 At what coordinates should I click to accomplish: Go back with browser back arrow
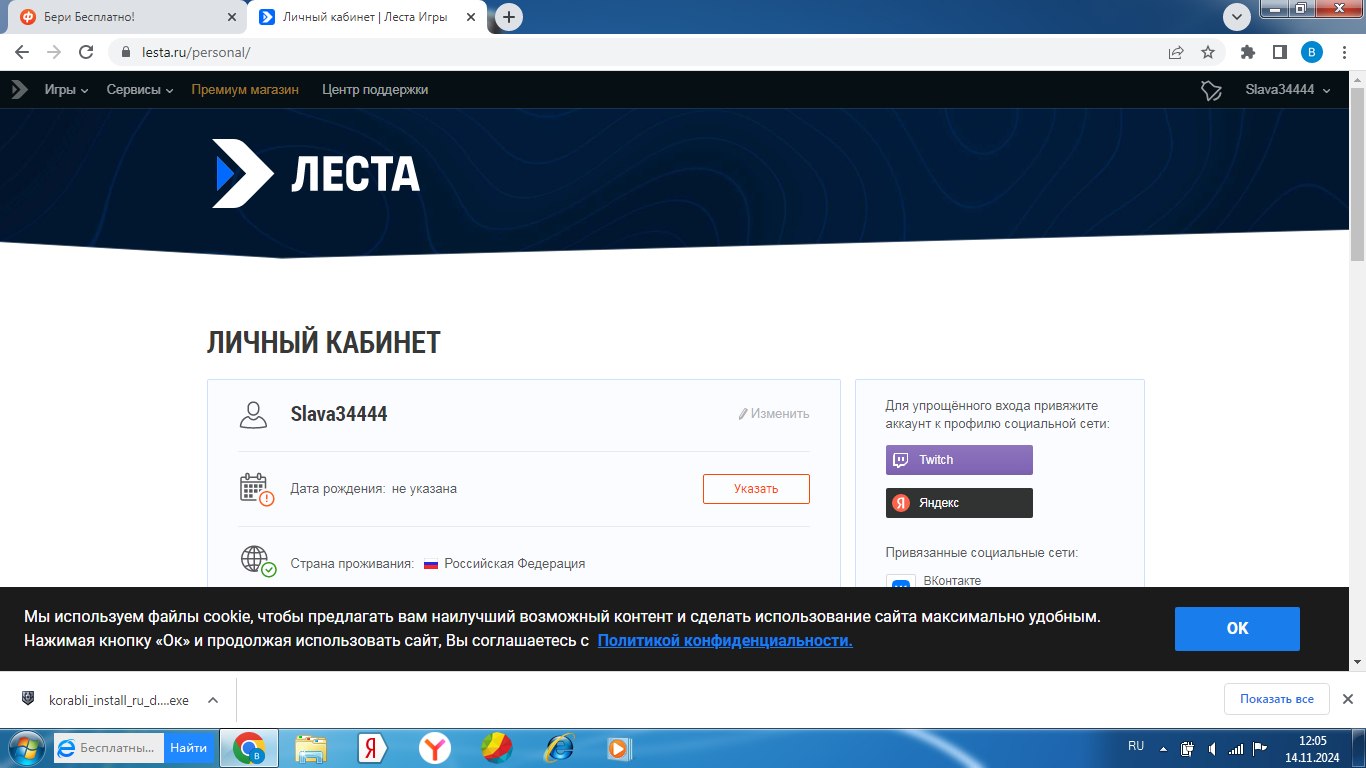pos(22,52)
